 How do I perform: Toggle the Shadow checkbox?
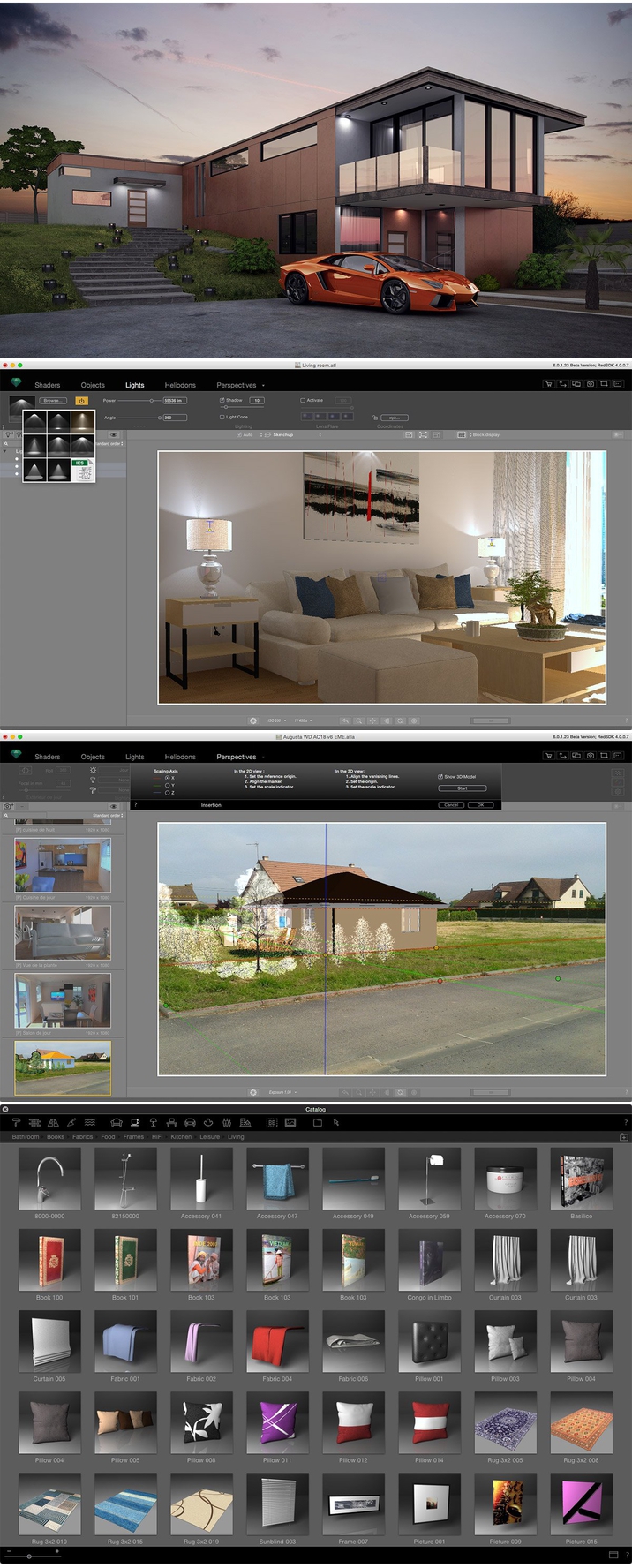click(x=222, y=400)
